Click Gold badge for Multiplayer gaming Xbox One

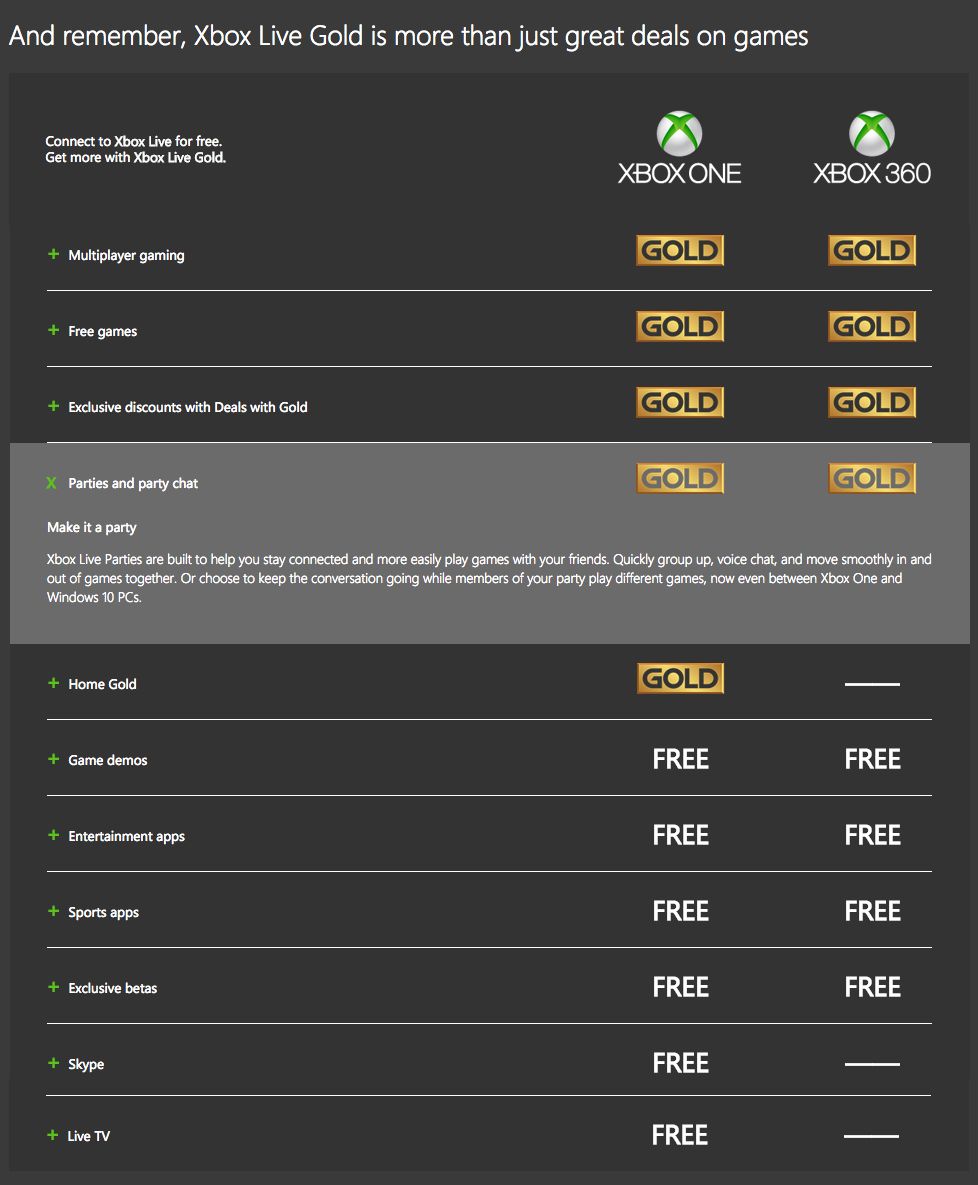point(680,250)
